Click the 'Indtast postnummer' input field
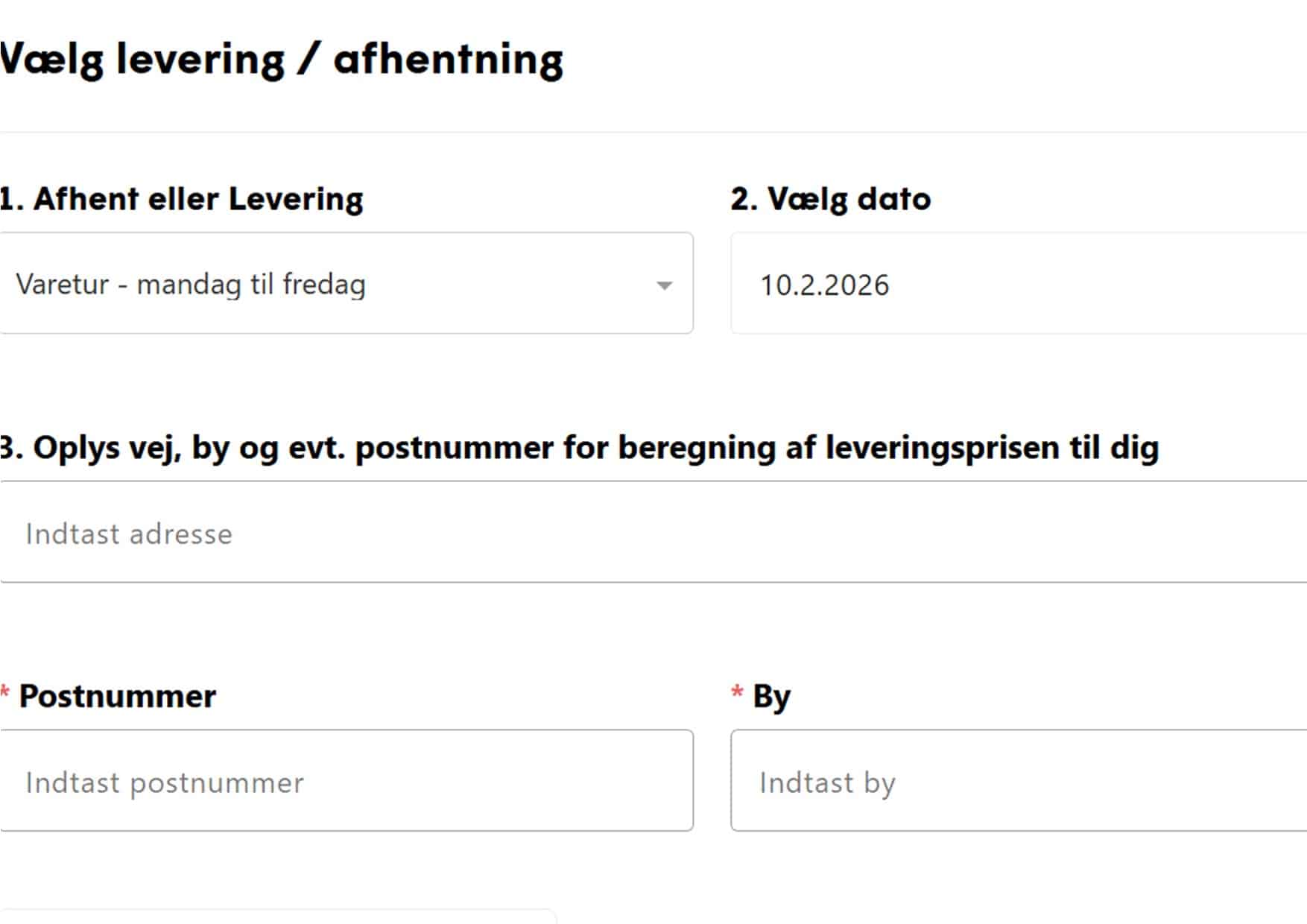 tap(346, 782)
